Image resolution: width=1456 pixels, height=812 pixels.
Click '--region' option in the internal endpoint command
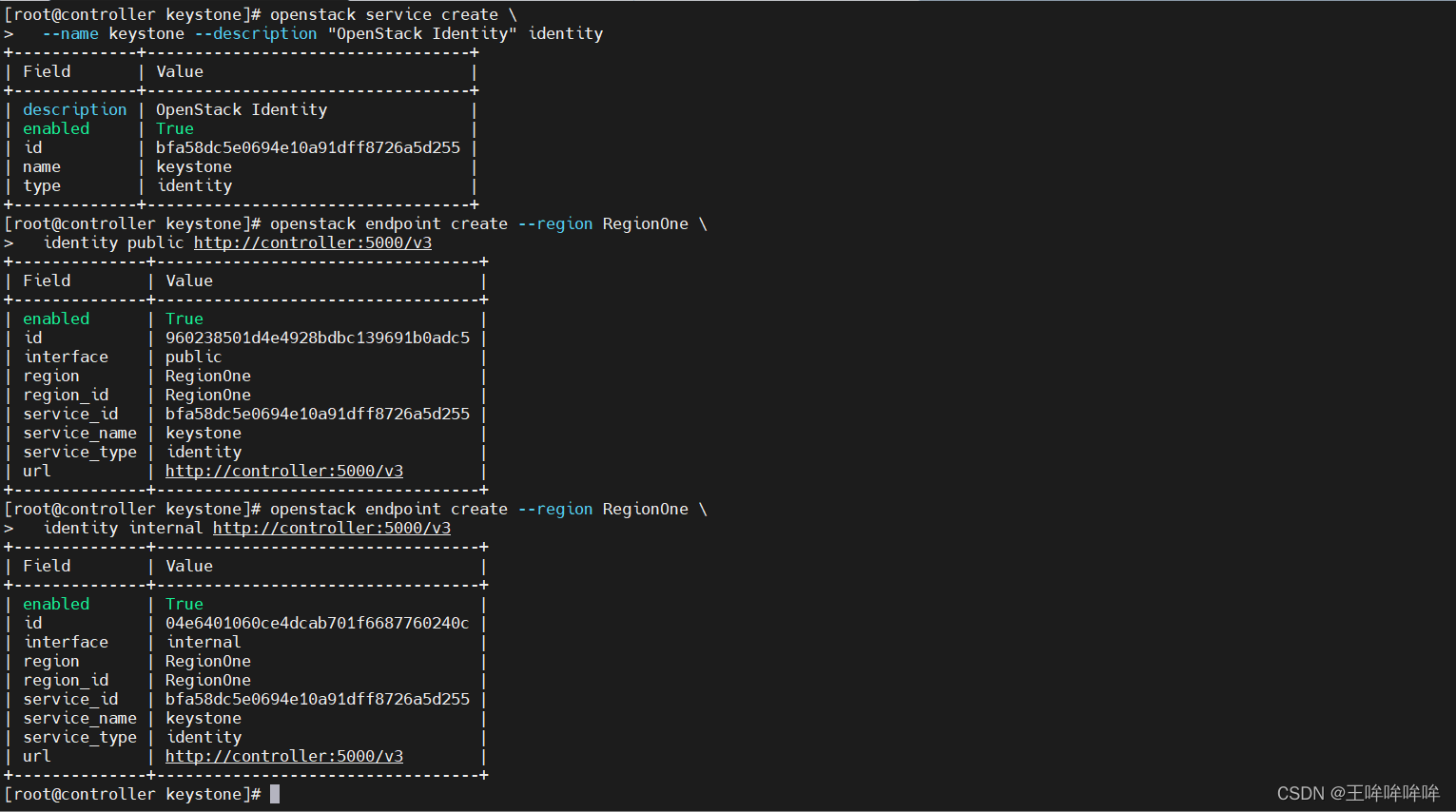click(x=555, y=509)
